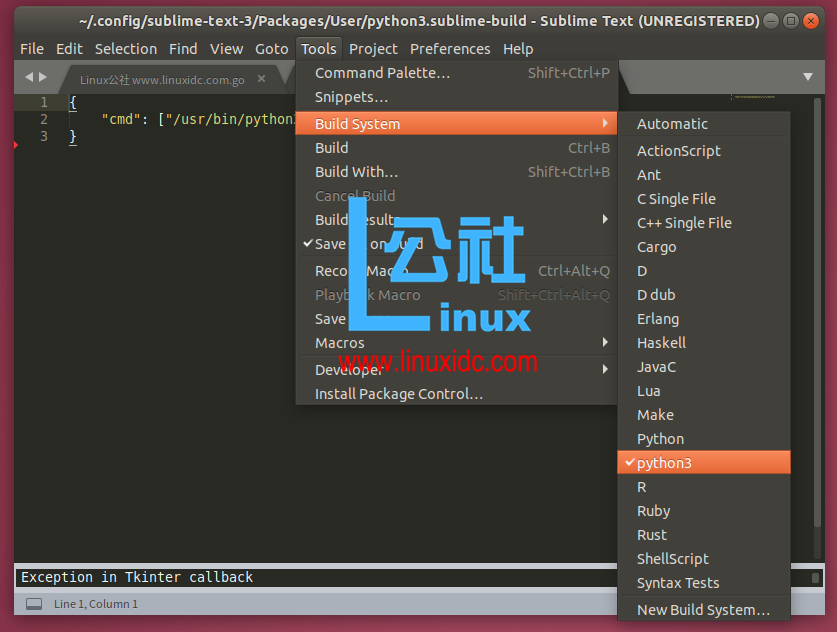Select C++ Single File build system
The width and height of the screenshot is (837, 632).
[x=704, y=223]
